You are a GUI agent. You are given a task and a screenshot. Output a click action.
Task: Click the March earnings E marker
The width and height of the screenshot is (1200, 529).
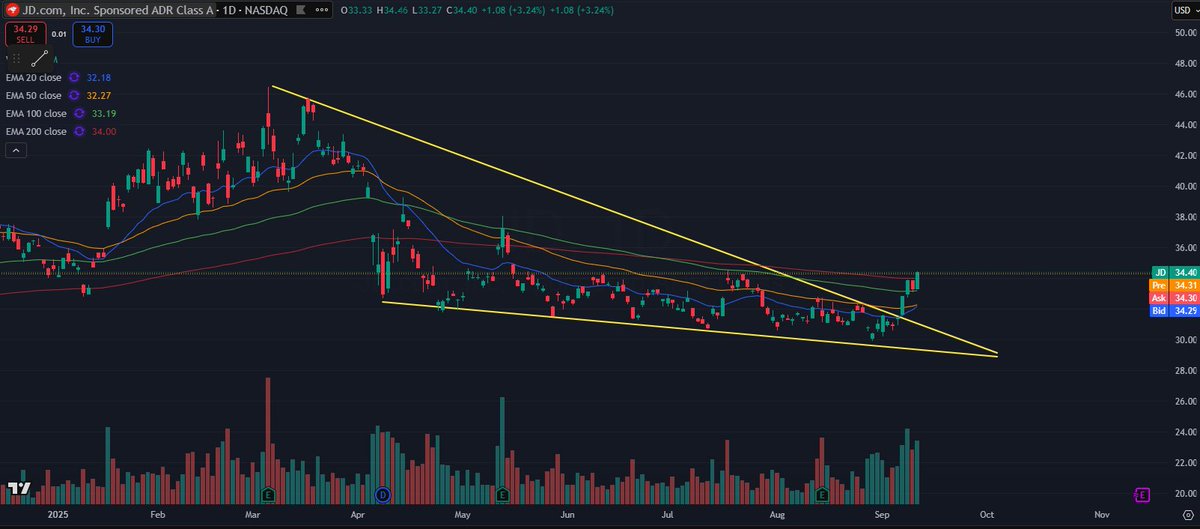pyautogui.click(x=268, y=494)
